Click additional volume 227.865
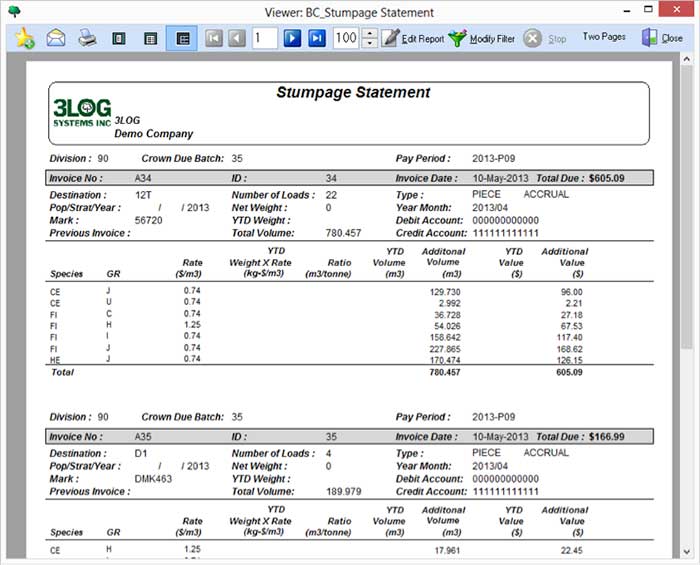The height and width of the screenshot is (565, 700). click(445, 349)
